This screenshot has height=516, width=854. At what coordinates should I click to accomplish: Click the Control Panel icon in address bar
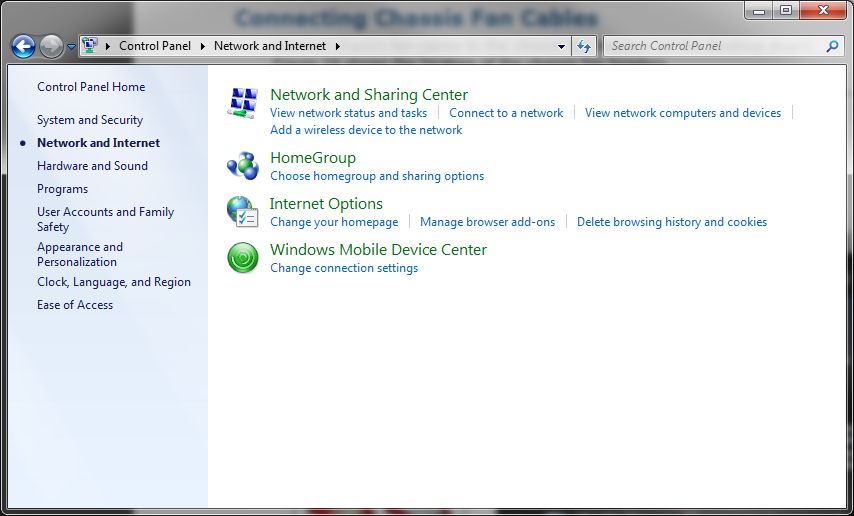point(90,46)
